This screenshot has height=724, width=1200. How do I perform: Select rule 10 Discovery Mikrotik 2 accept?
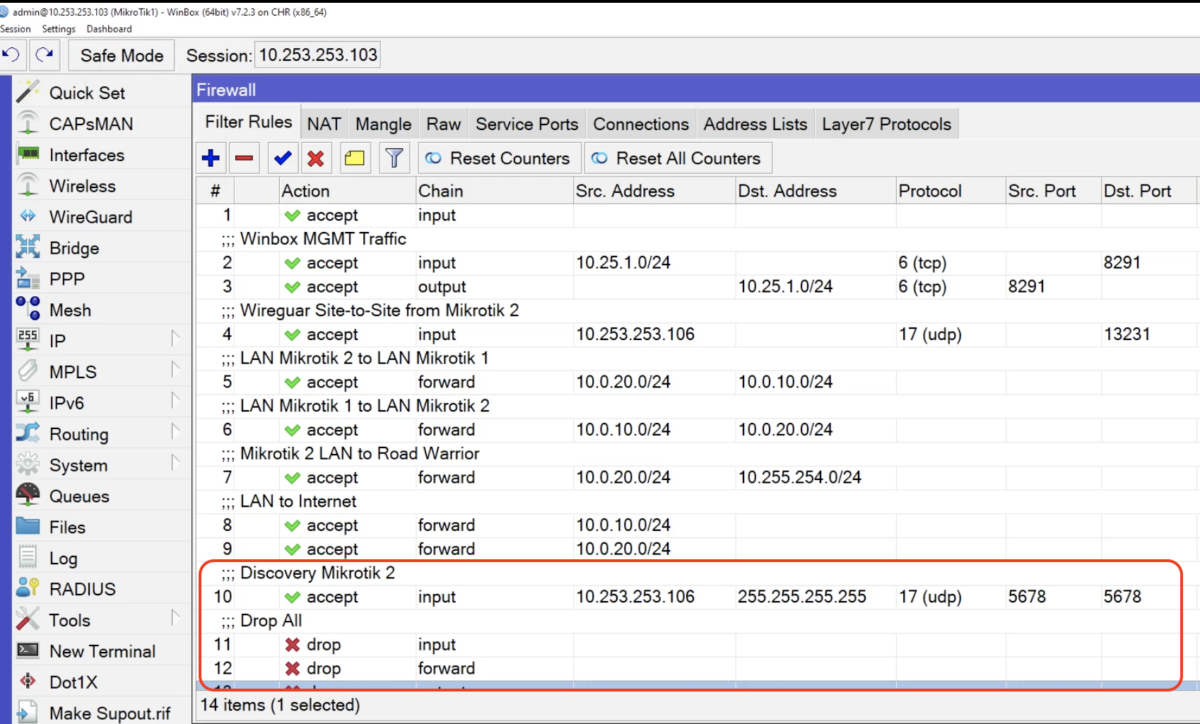pyautogui.click(x=697, y=597)
